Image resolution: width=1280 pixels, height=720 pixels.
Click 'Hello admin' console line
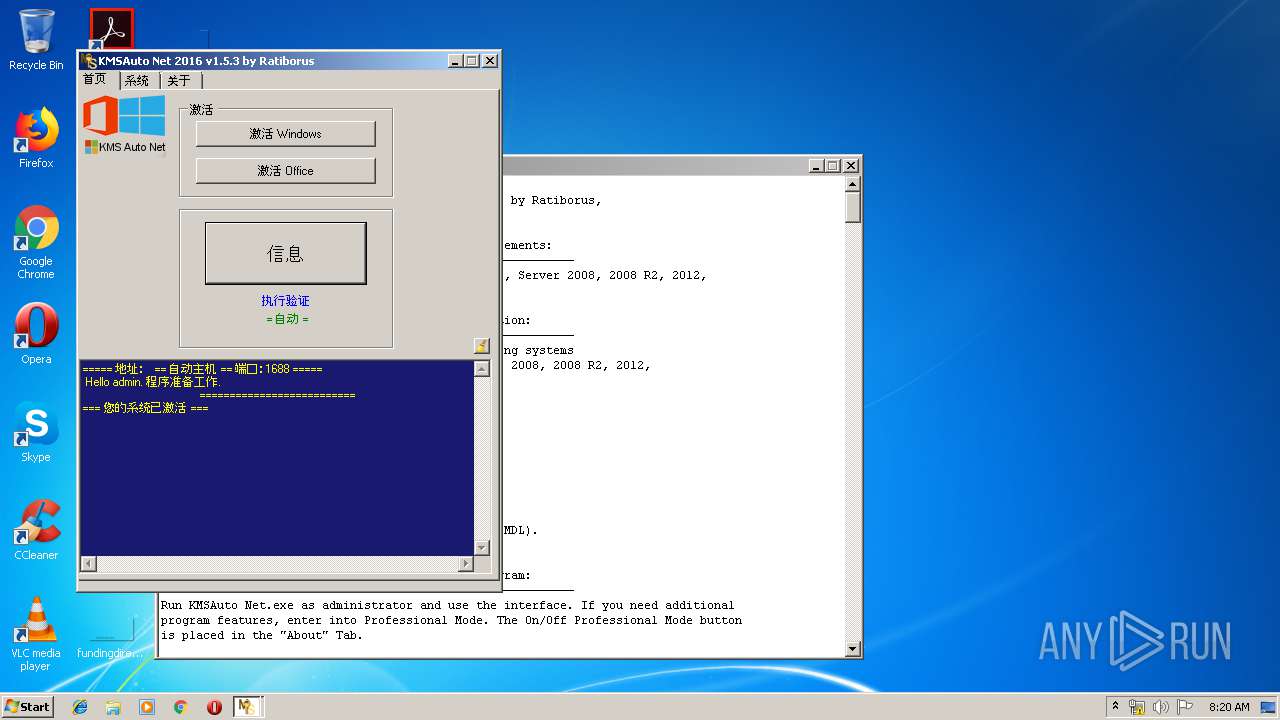click(153, 382)
